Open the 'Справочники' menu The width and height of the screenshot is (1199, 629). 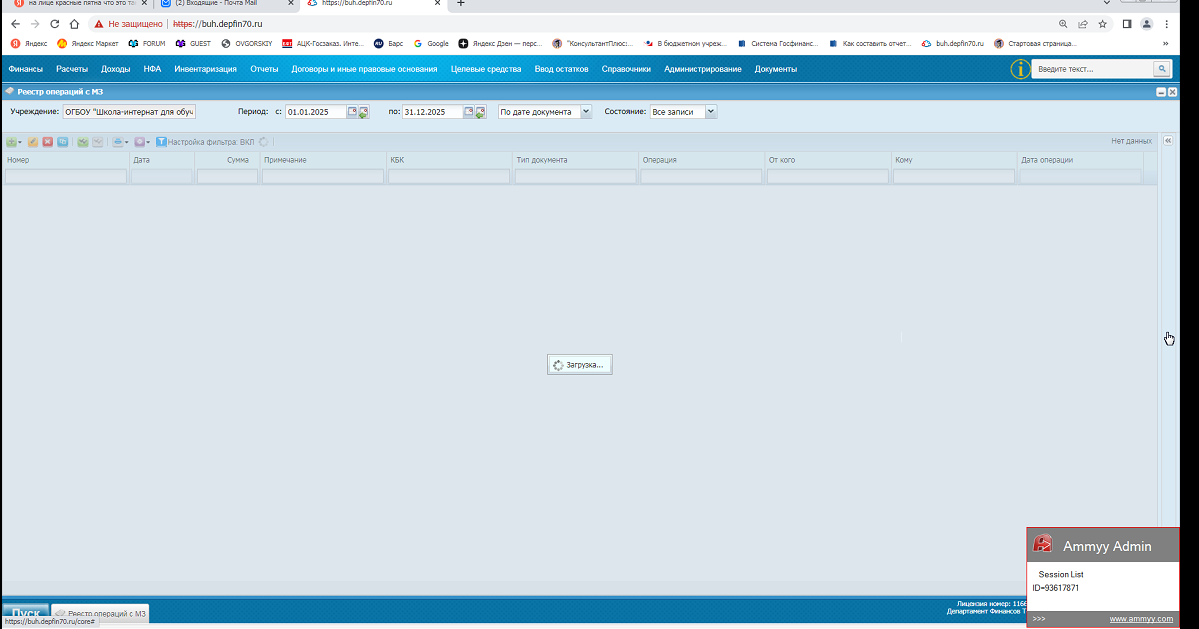(626, 69)
